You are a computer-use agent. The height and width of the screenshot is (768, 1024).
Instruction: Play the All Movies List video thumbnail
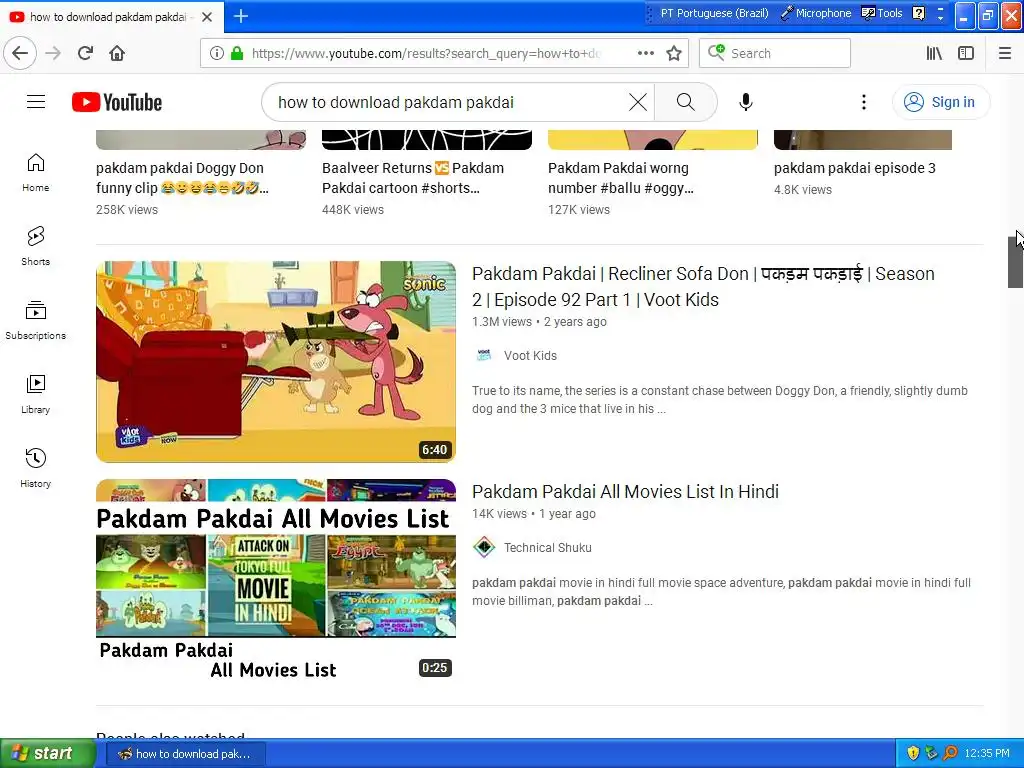[276, 580]
